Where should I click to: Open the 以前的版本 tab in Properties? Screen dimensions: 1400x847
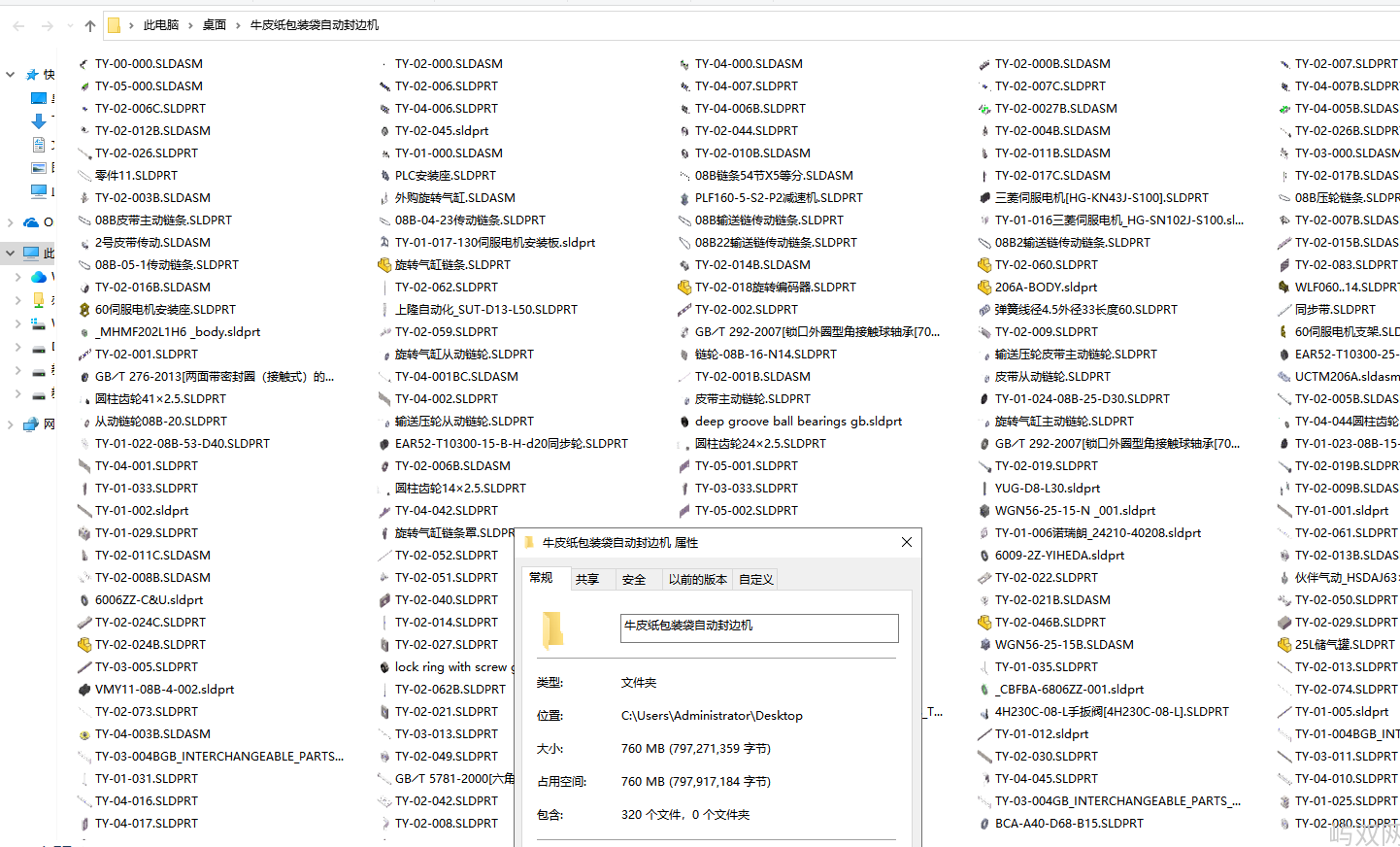tap(697, 580)
